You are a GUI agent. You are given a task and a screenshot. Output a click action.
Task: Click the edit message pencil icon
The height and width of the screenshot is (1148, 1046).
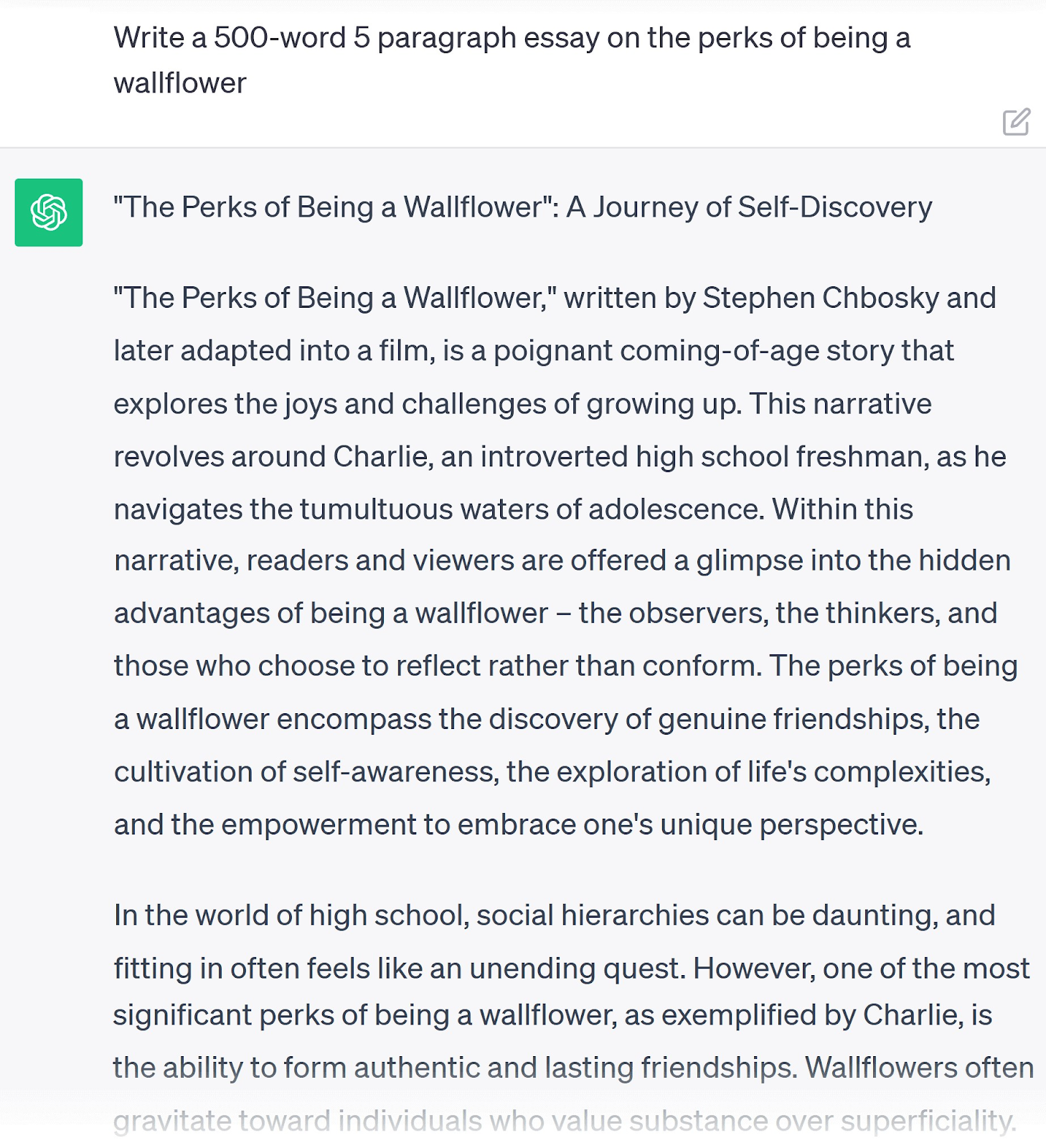click(x=1016, y=122)
